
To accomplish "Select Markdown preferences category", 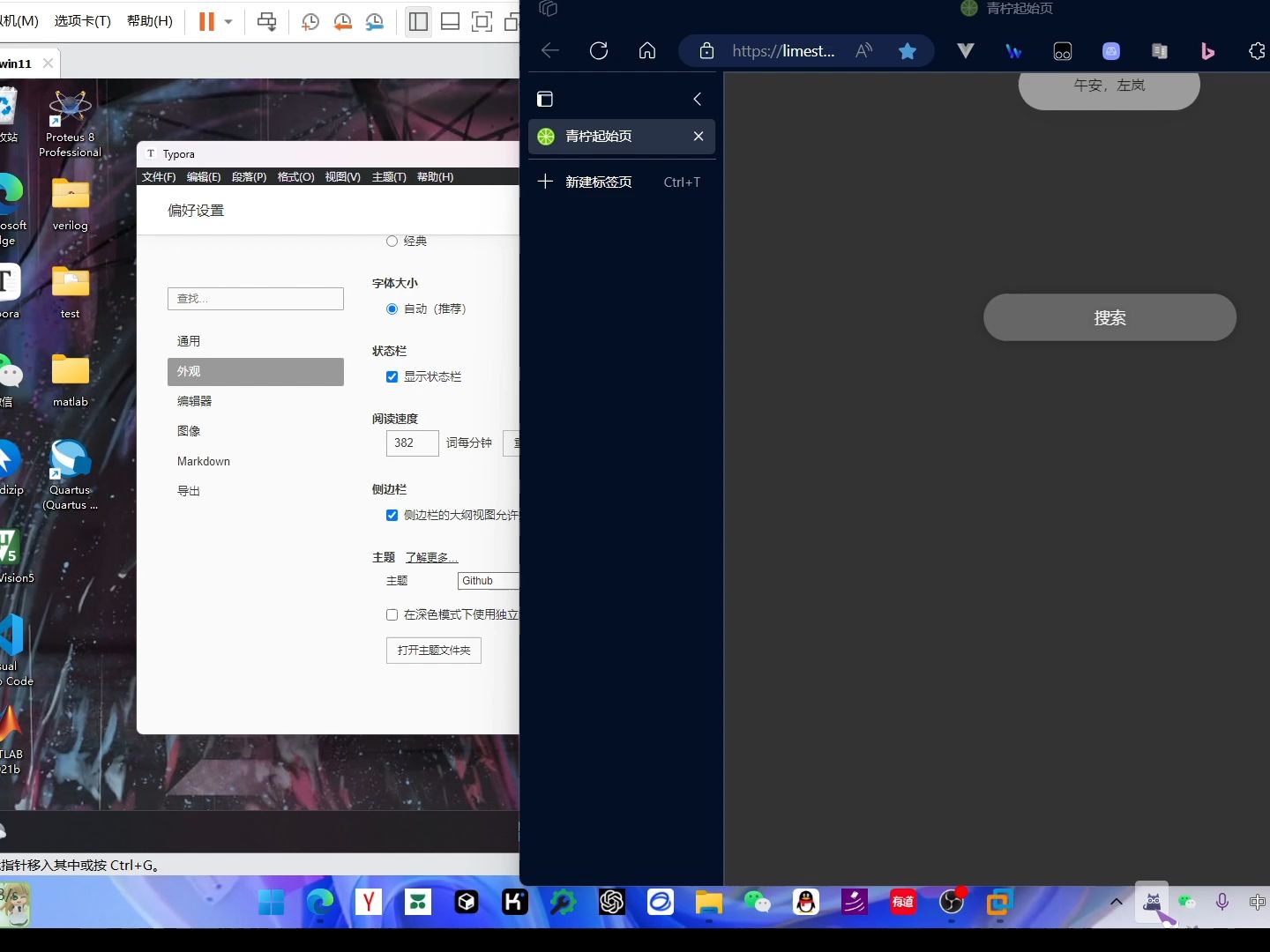I will click(256, 461).
